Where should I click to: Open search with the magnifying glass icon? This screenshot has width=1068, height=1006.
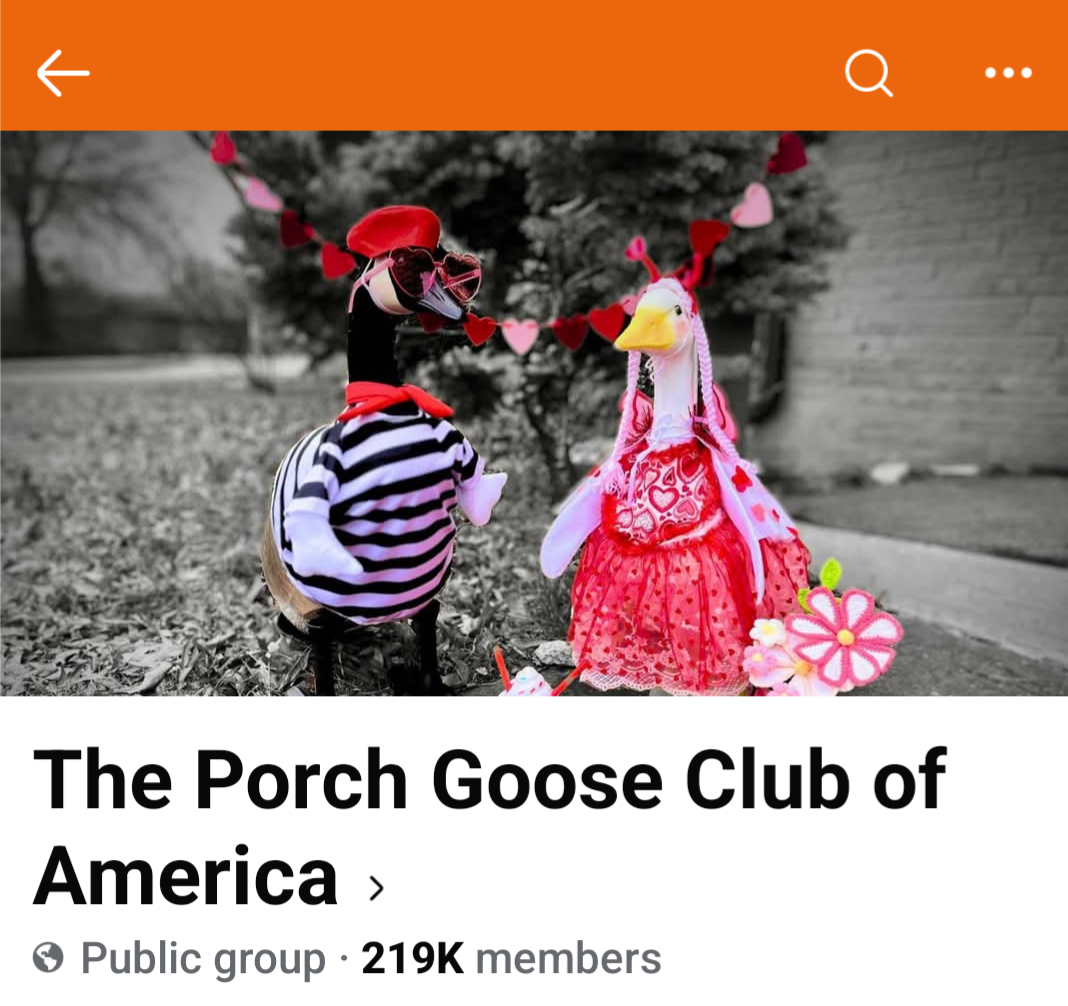(x=868, y=74)
